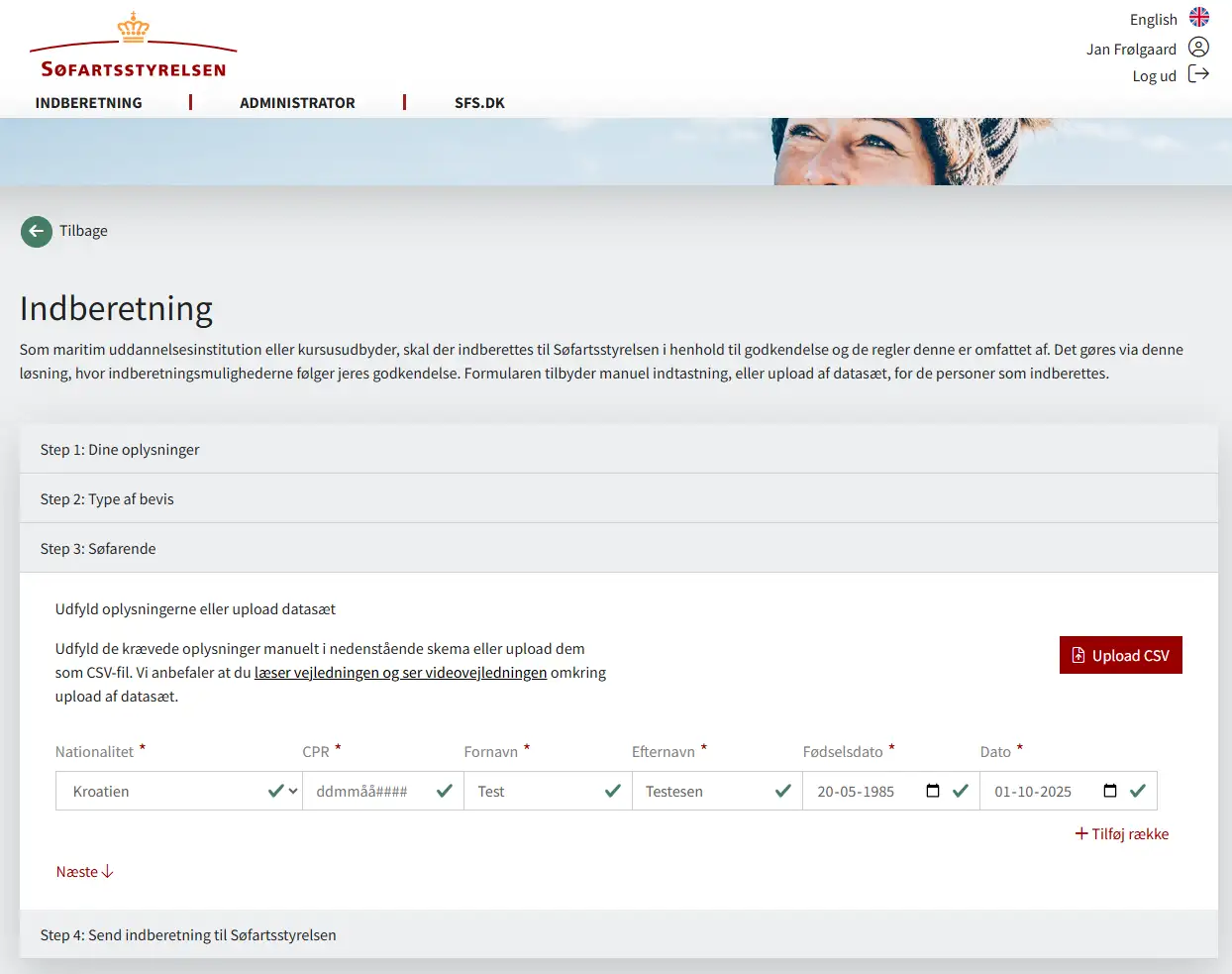The image size is (1232, 974).
Task: Go to SFS.DK menu link
Action: click(479, 103)
